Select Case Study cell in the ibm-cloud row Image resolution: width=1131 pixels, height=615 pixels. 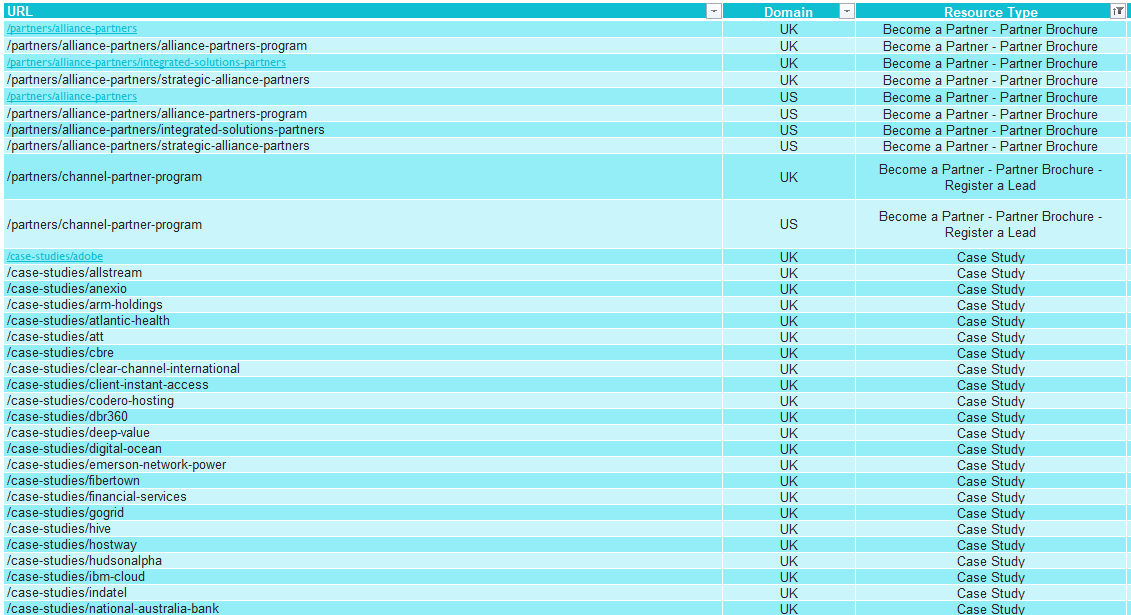(x=990, y=577)
